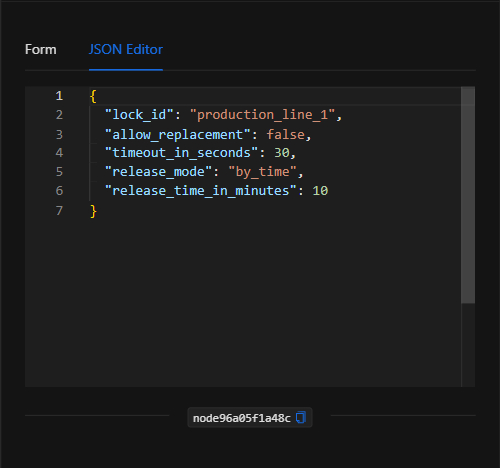Click the "release_mode" key
This screenshot has width=500, height=468.
tap(158, 172)
